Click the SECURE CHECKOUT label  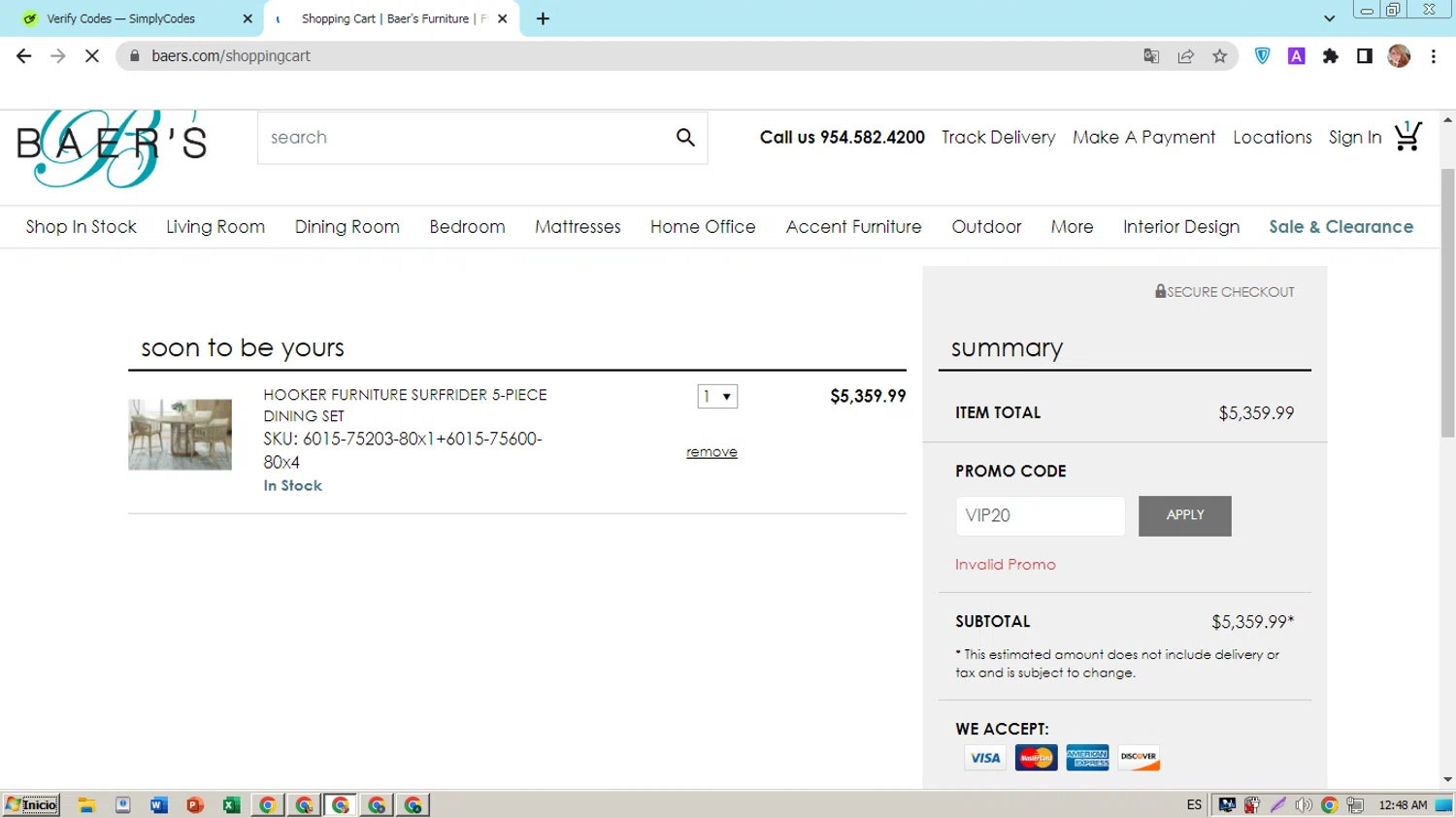tap(1224, 292)
